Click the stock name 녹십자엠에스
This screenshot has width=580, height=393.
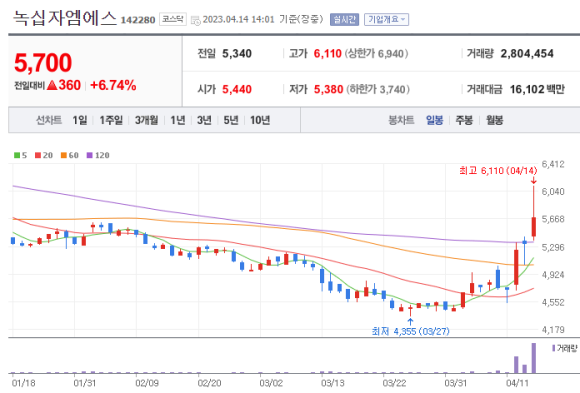[65, 19]
